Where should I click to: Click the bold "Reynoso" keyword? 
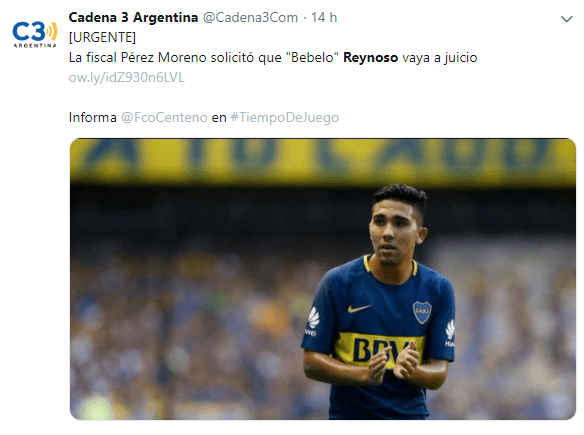371,58
